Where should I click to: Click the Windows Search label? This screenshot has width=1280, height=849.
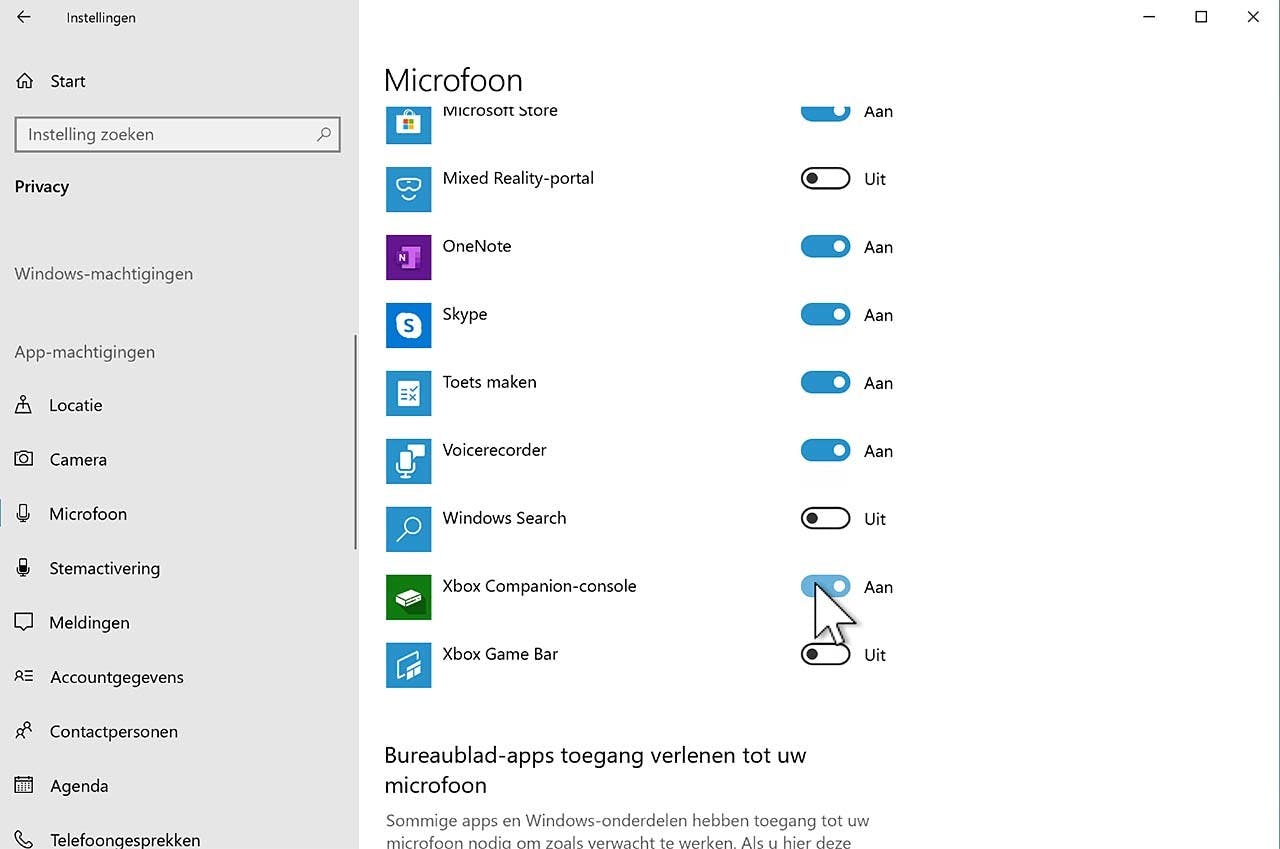tap(505, 518)
